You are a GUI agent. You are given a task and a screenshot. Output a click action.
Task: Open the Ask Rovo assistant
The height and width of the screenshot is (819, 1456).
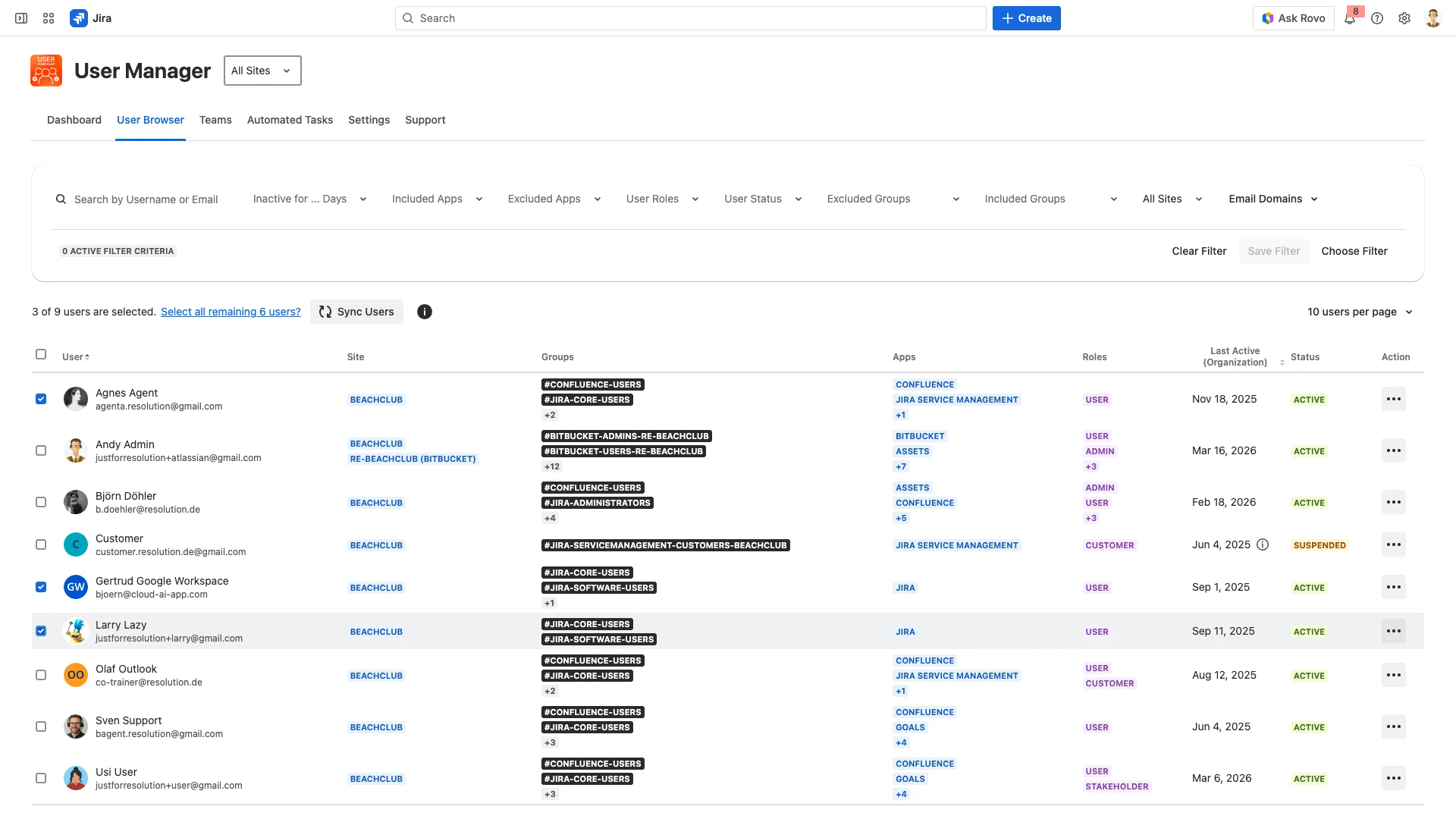tap(1293, 17)
